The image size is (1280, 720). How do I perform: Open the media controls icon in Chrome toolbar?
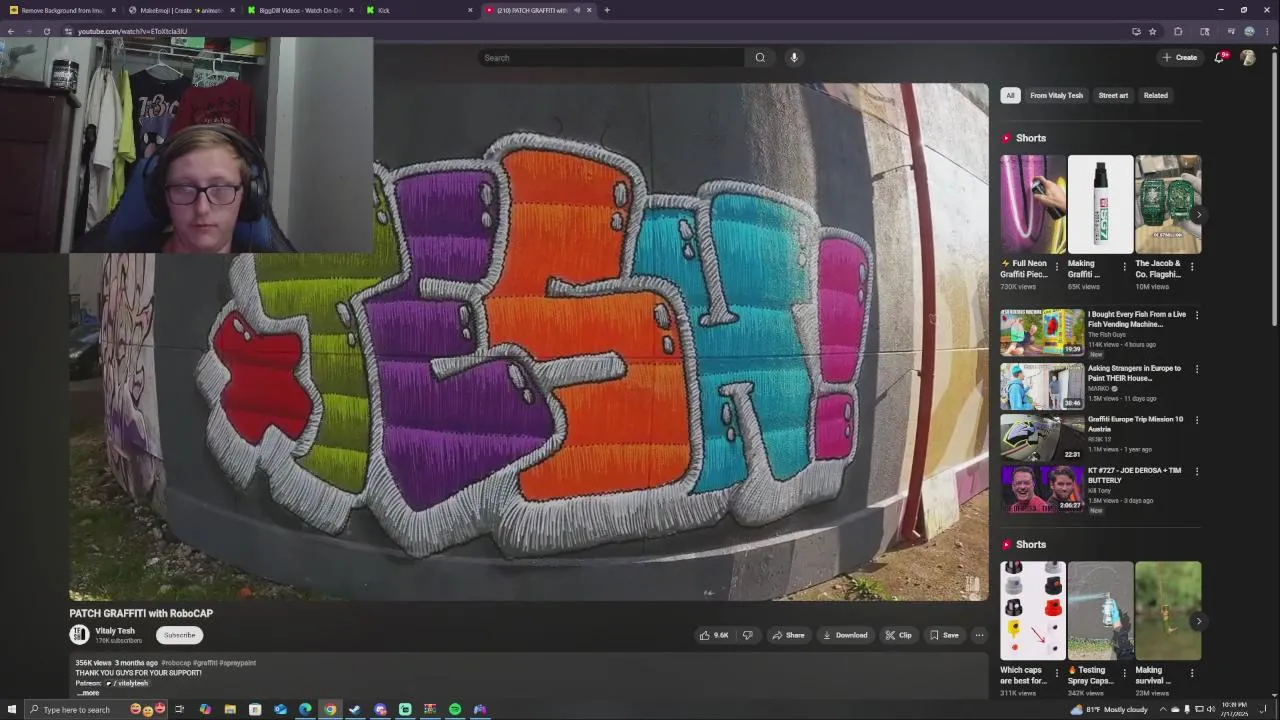(x=1231, y=31)
